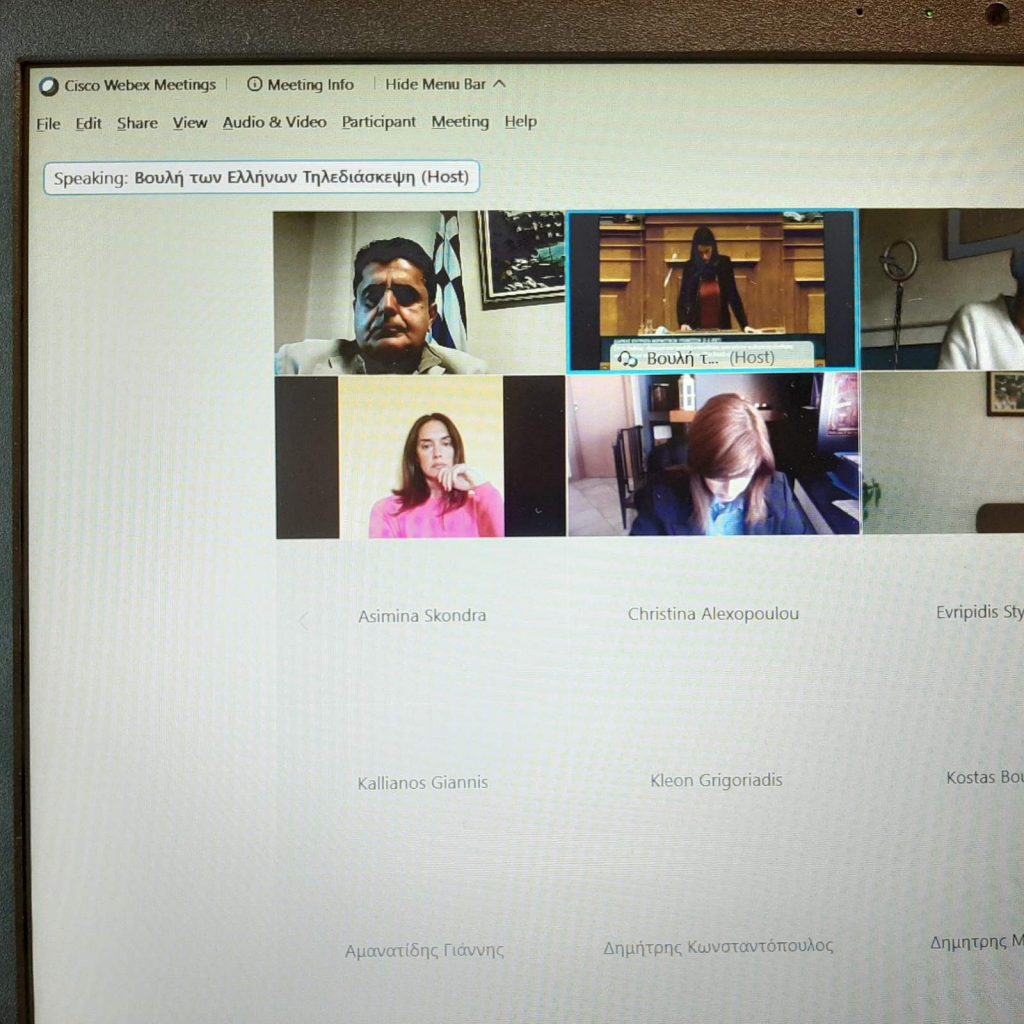
Task: Go to previous participants page with left arrow
Action: pos(304,621)
